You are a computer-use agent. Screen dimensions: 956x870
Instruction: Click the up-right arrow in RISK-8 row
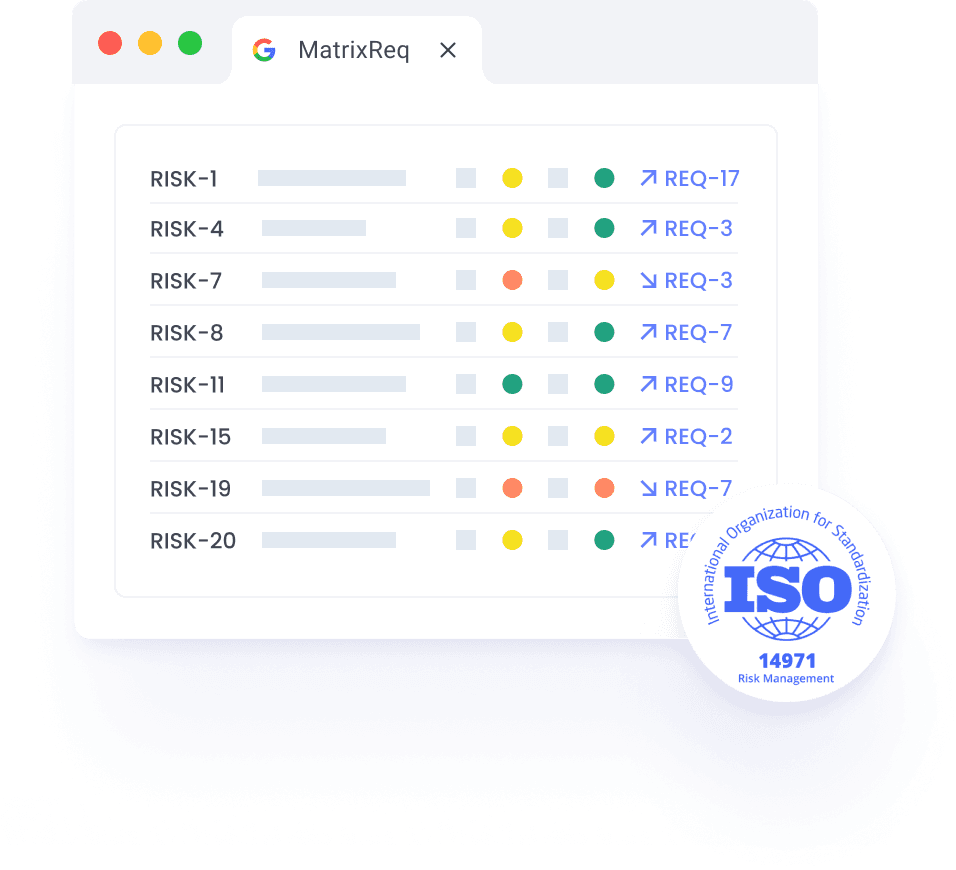[648, 332]
